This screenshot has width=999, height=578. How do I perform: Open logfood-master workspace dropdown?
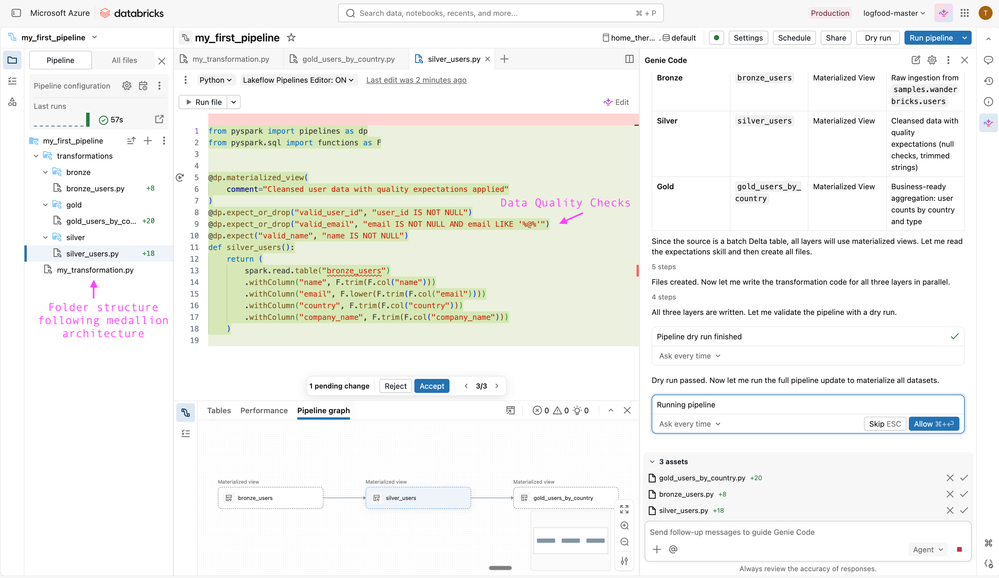(894, 13)
